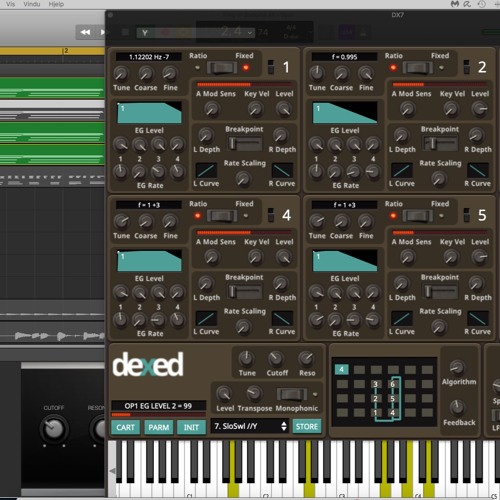Open the PARM parameters dialog
500x500 pixels.
[x=159, y=427]
